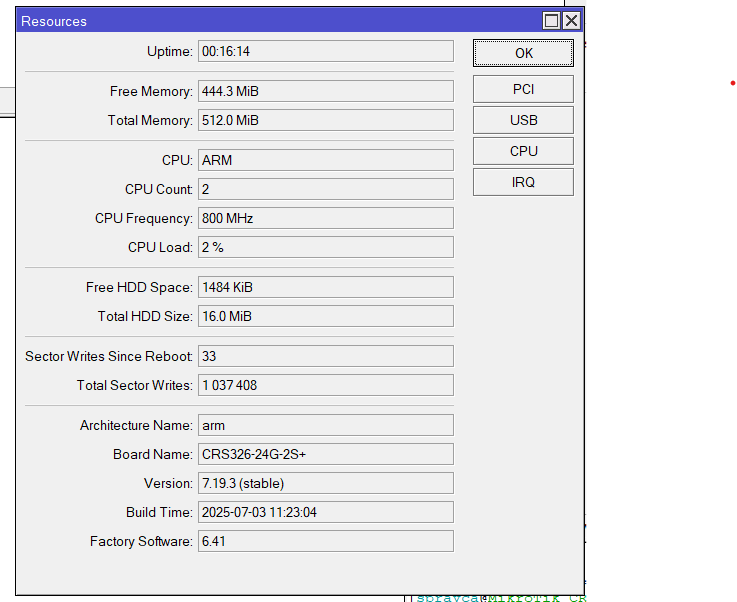The width and height of the screenshot is (737, 602).
Task: Open the IRQ settings window
Action: click(523, 182)
